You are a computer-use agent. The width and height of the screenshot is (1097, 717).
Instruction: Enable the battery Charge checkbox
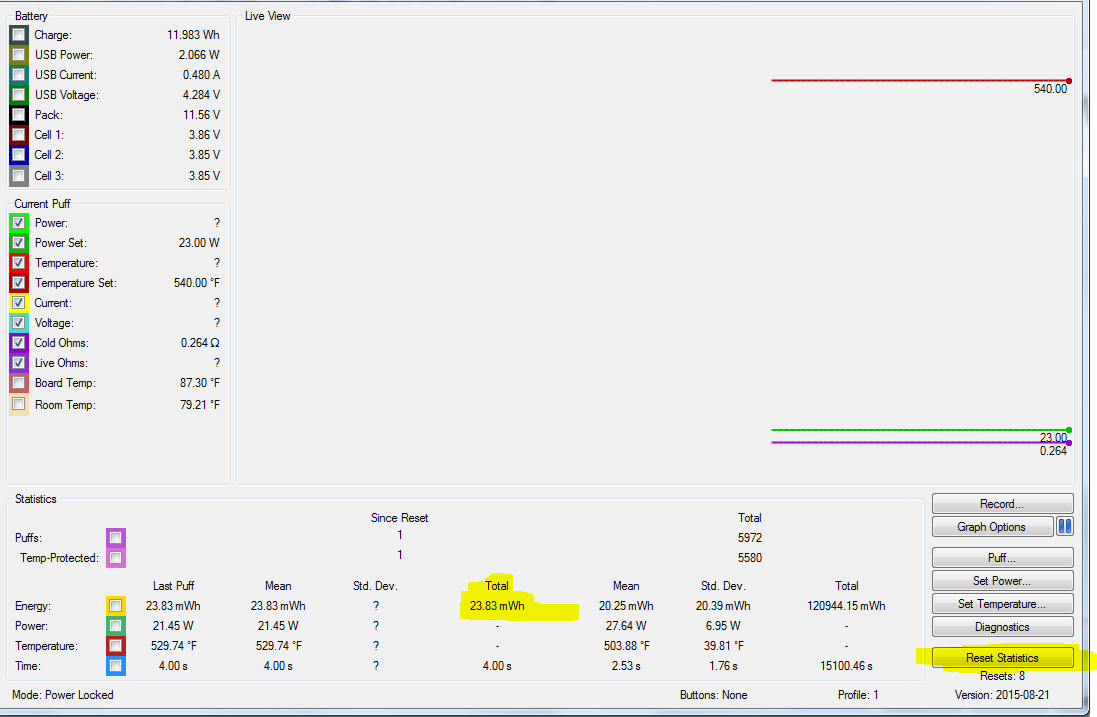19,35
